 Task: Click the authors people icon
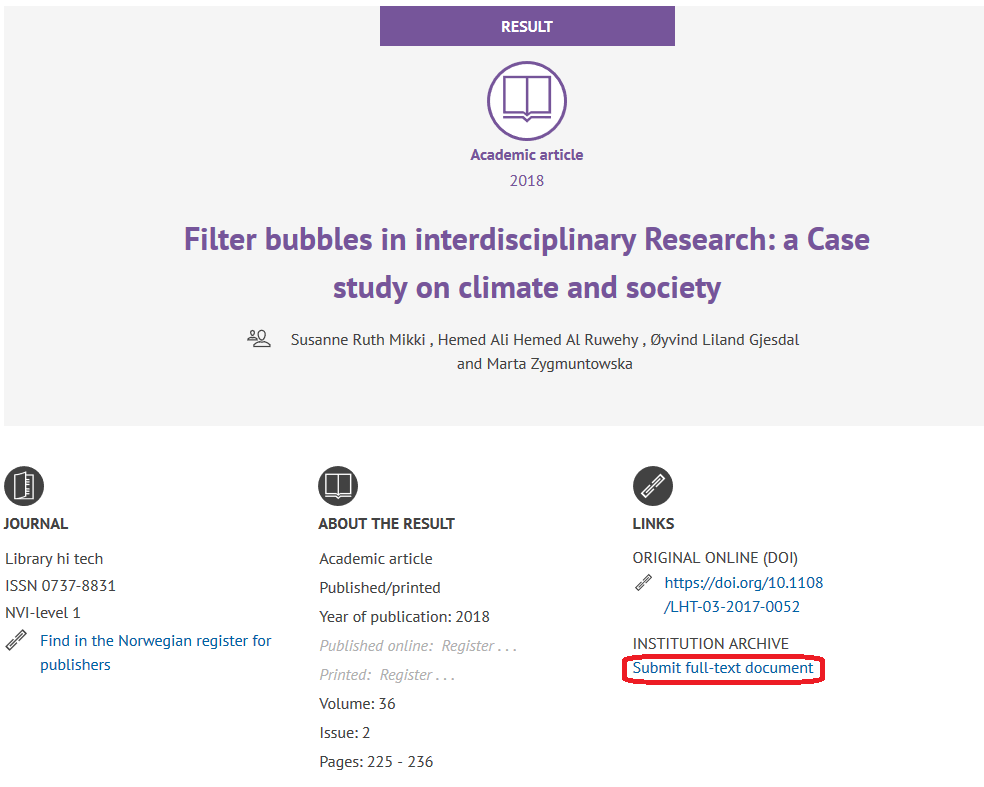coord(259,339)
